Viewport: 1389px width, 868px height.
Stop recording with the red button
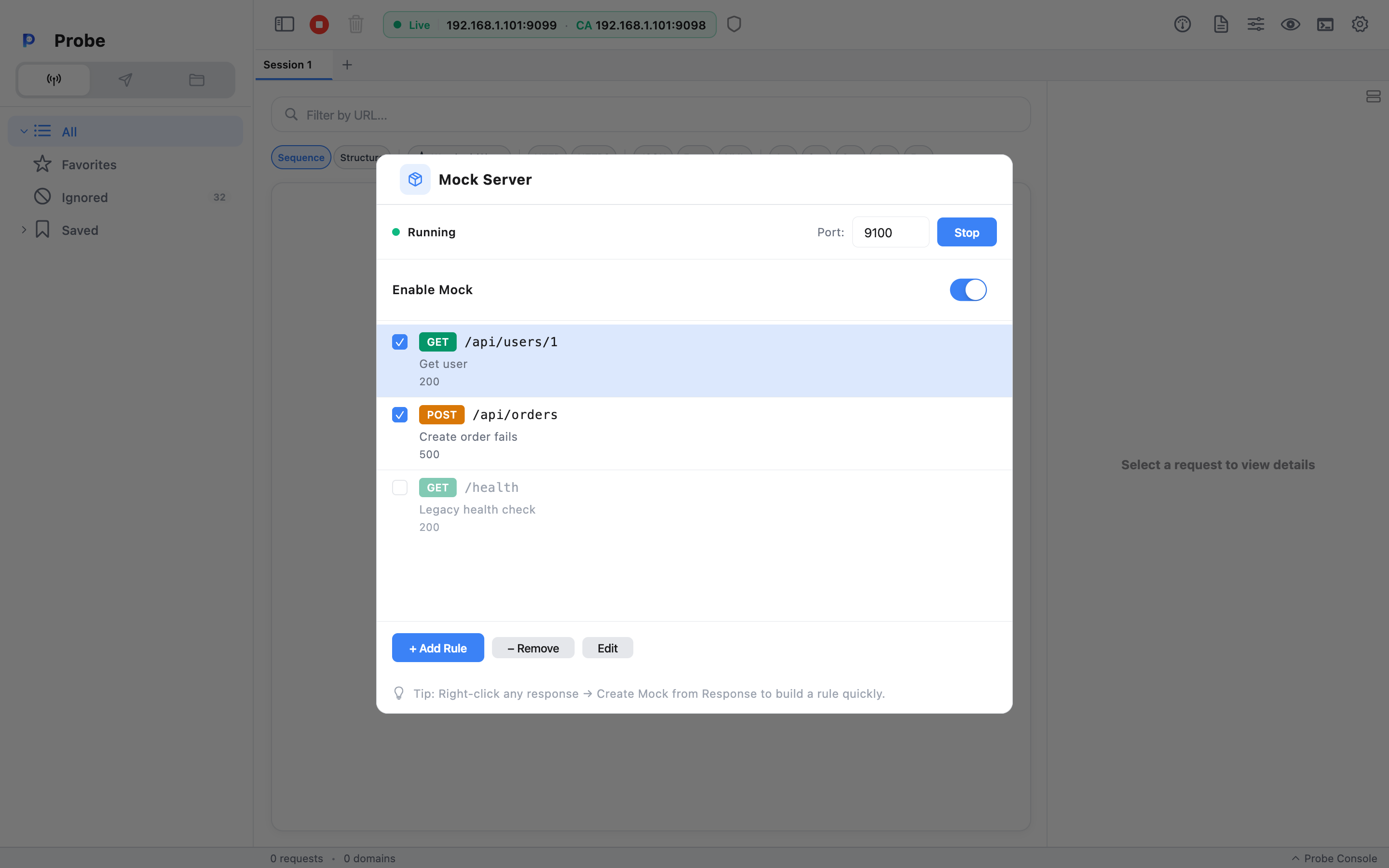click(x=319, y=24)
